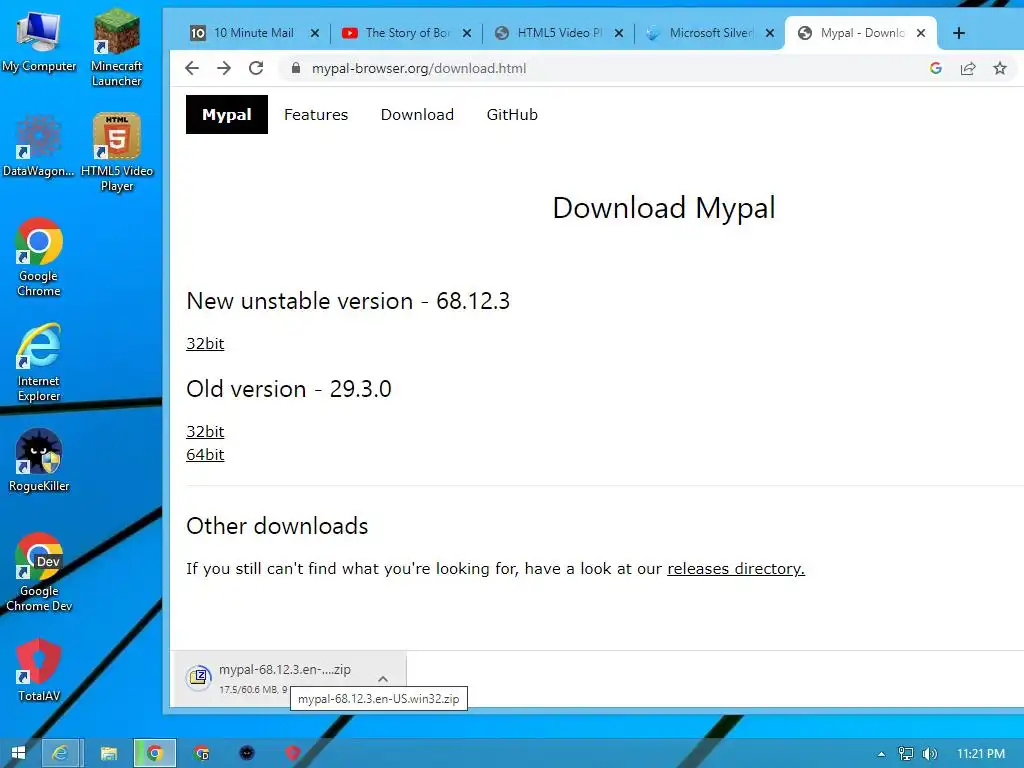Open volume control tray icon
Image resolution: width=1024 pixels, height=768 pixels.
930,754
